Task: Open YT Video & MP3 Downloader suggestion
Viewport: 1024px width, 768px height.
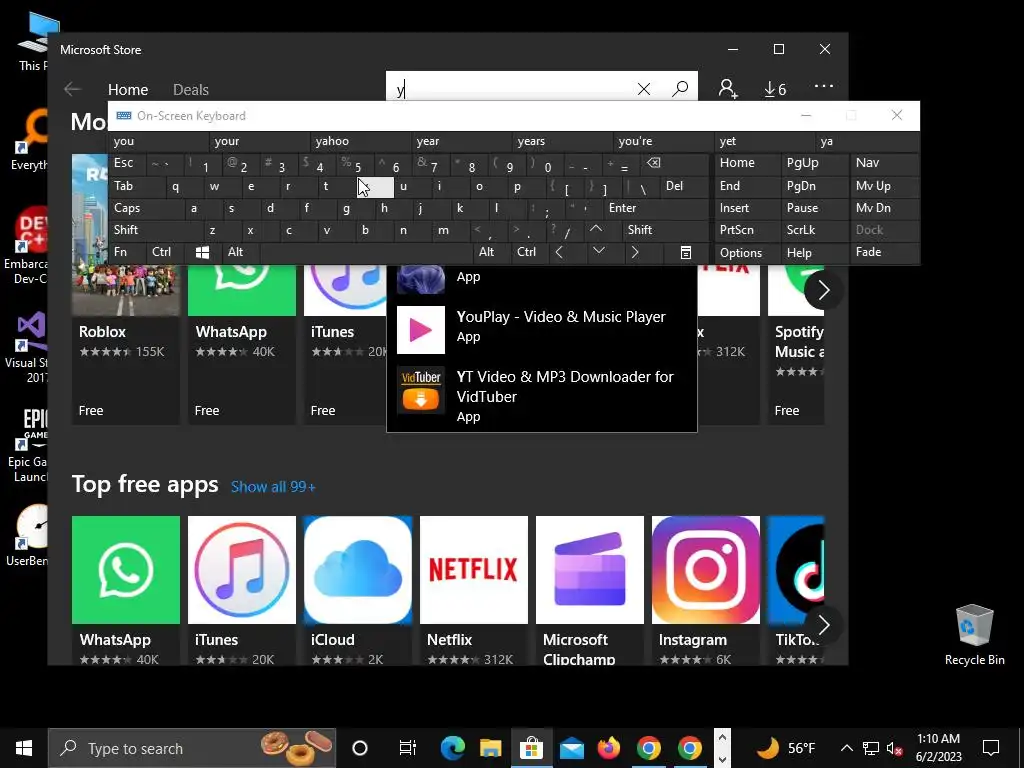Action: (x=542, y=394)
